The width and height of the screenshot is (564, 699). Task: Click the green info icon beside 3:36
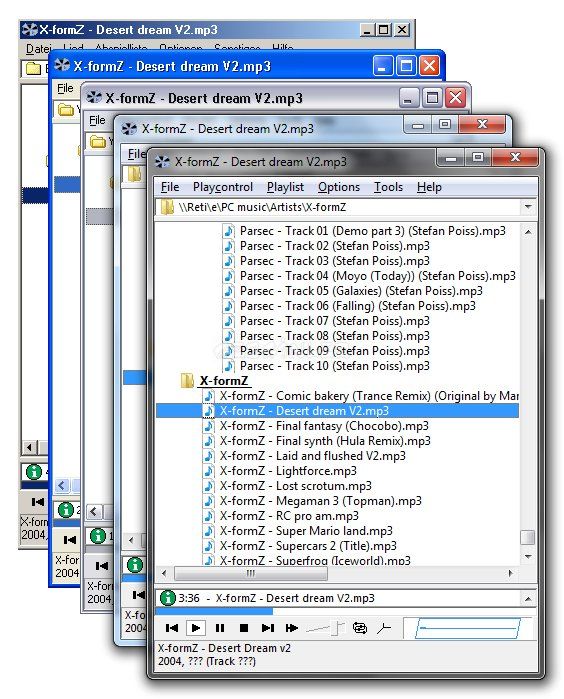pos(168,598)
